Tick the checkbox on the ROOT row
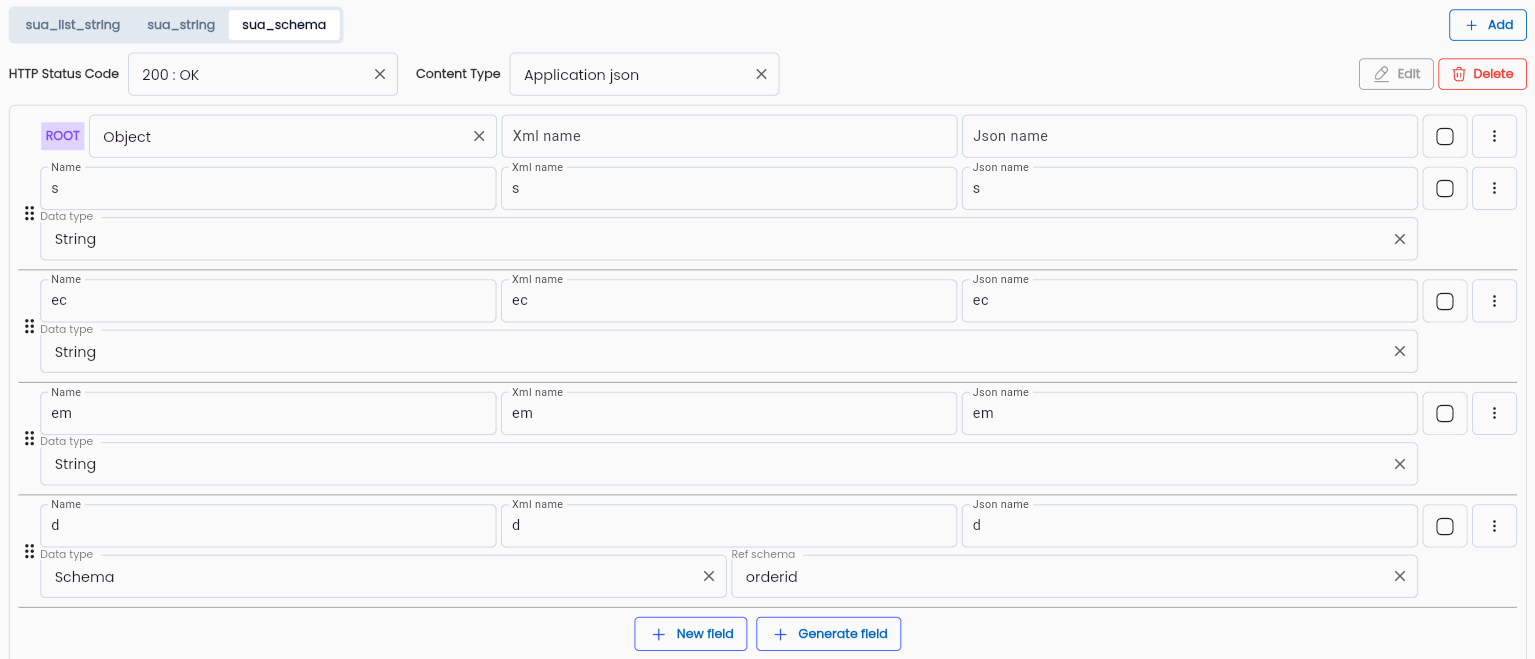Viewport: 1535px width, 659px height. click(1445, 136)
